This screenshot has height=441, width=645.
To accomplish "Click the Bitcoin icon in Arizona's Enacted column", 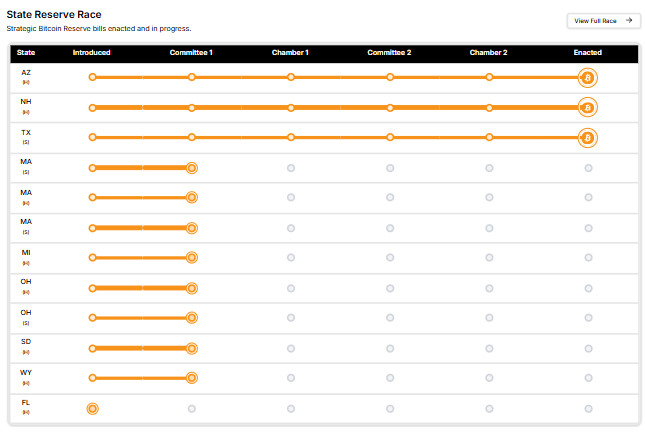I will tap(588, 77).
